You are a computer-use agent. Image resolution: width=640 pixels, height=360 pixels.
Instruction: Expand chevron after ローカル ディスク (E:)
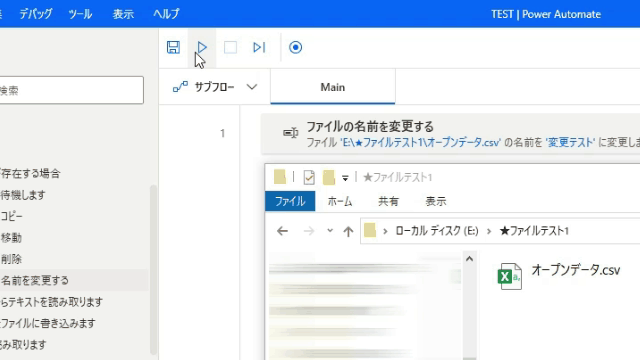[x=489, y=231]
